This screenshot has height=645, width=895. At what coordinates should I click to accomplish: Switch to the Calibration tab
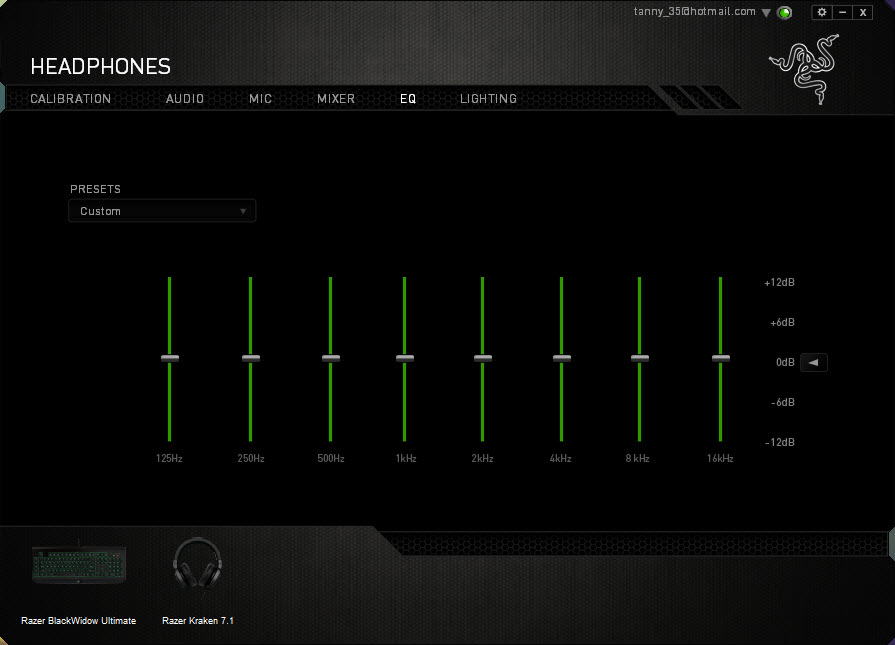pyautogui.click(x=71, y=99)
